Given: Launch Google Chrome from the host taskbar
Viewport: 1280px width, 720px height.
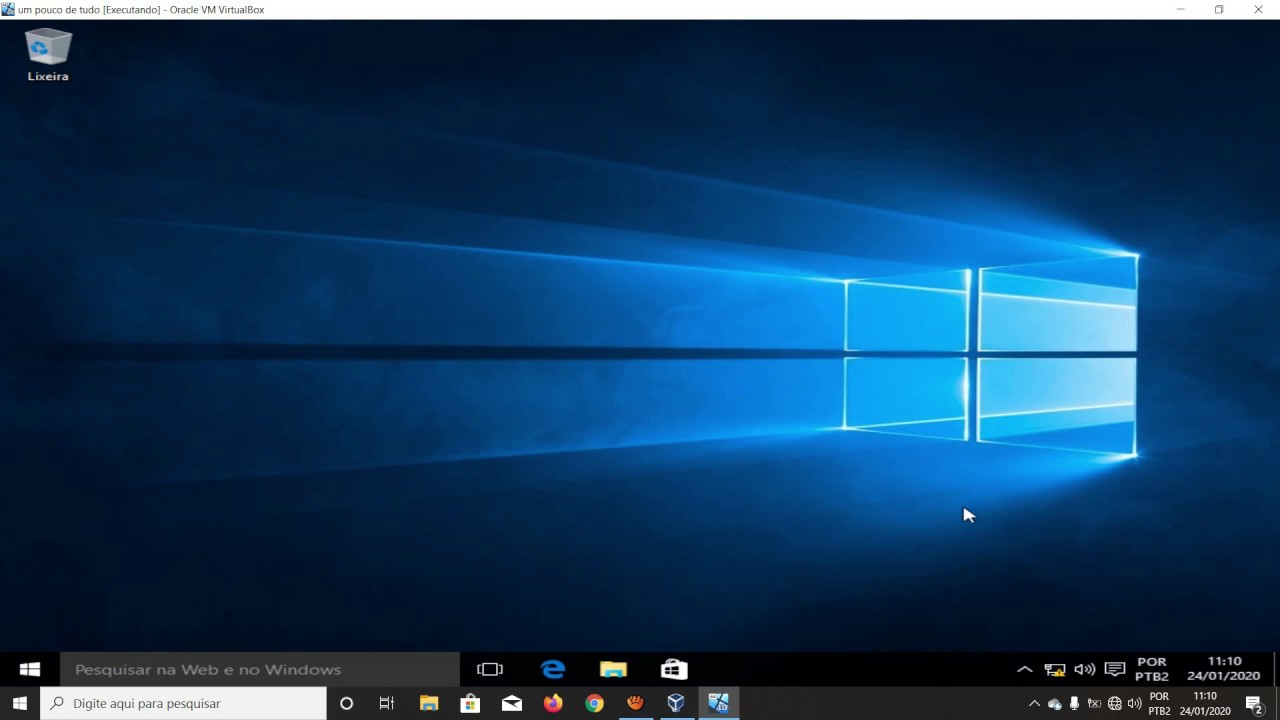Looking at the screenshot, I should (594, 703).
